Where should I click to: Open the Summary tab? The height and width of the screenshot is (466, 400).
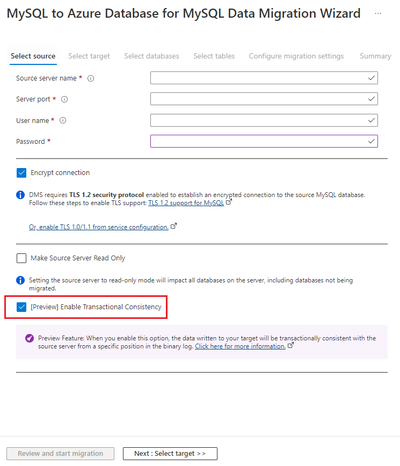coord(375,56)
